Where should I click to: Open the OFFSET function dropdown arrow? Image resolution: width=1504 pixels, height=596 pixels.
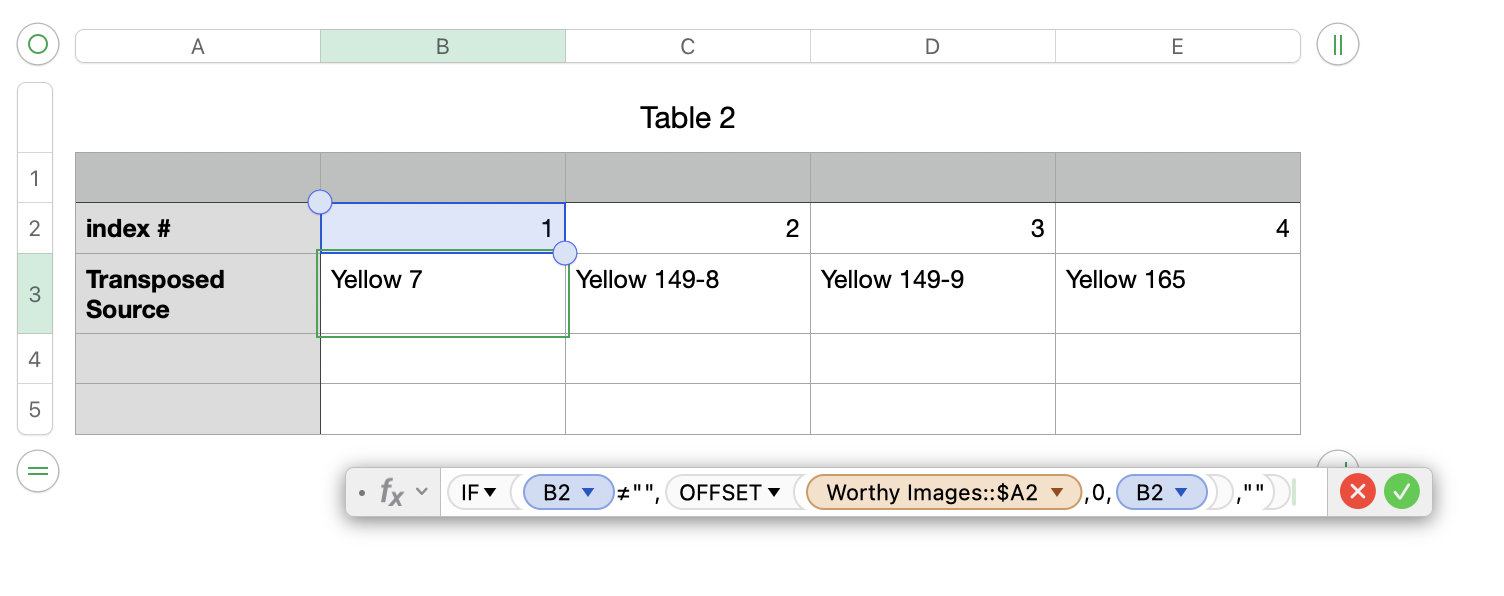click(773, 492)
